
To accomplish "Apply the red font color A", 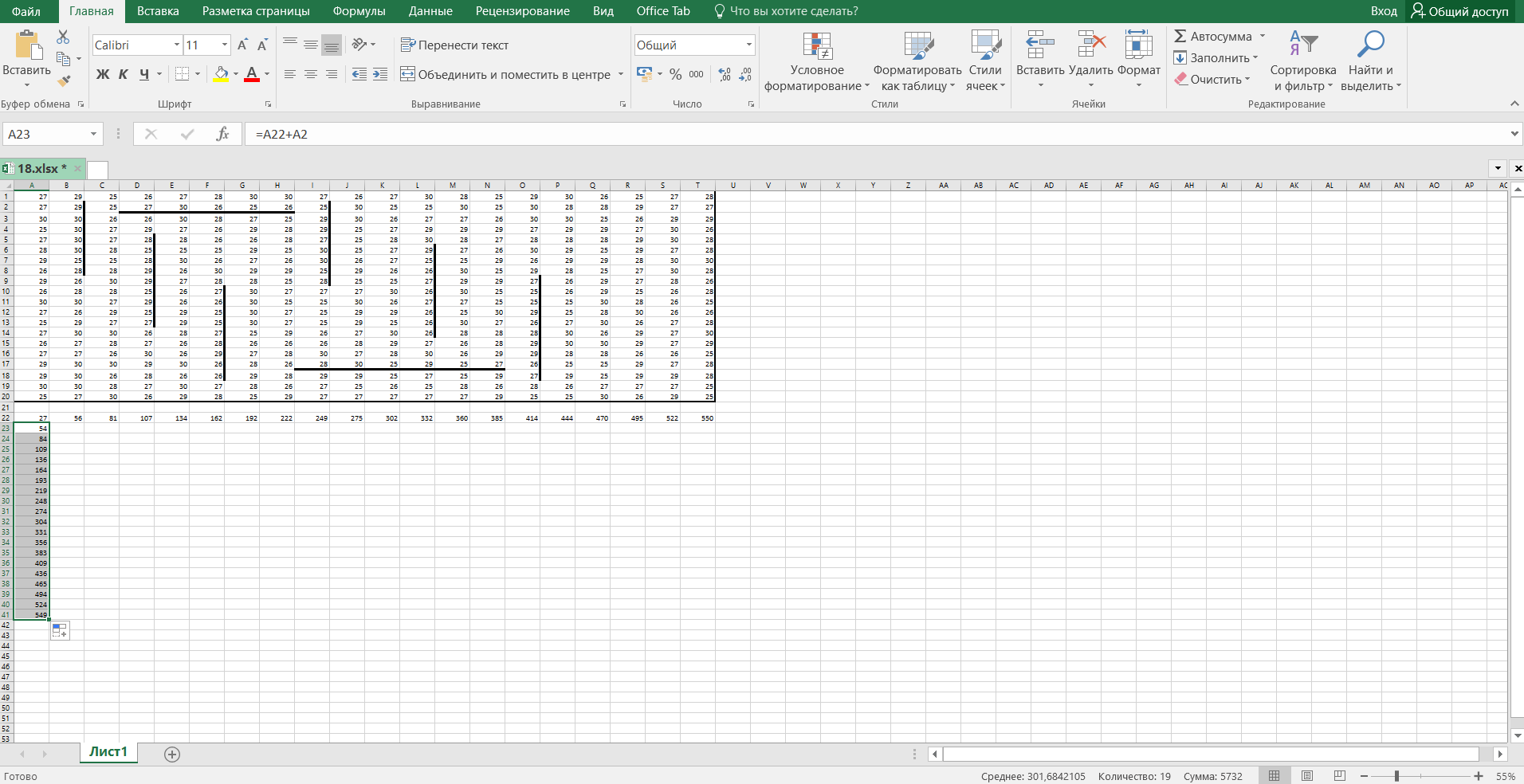I will (252, 74).
